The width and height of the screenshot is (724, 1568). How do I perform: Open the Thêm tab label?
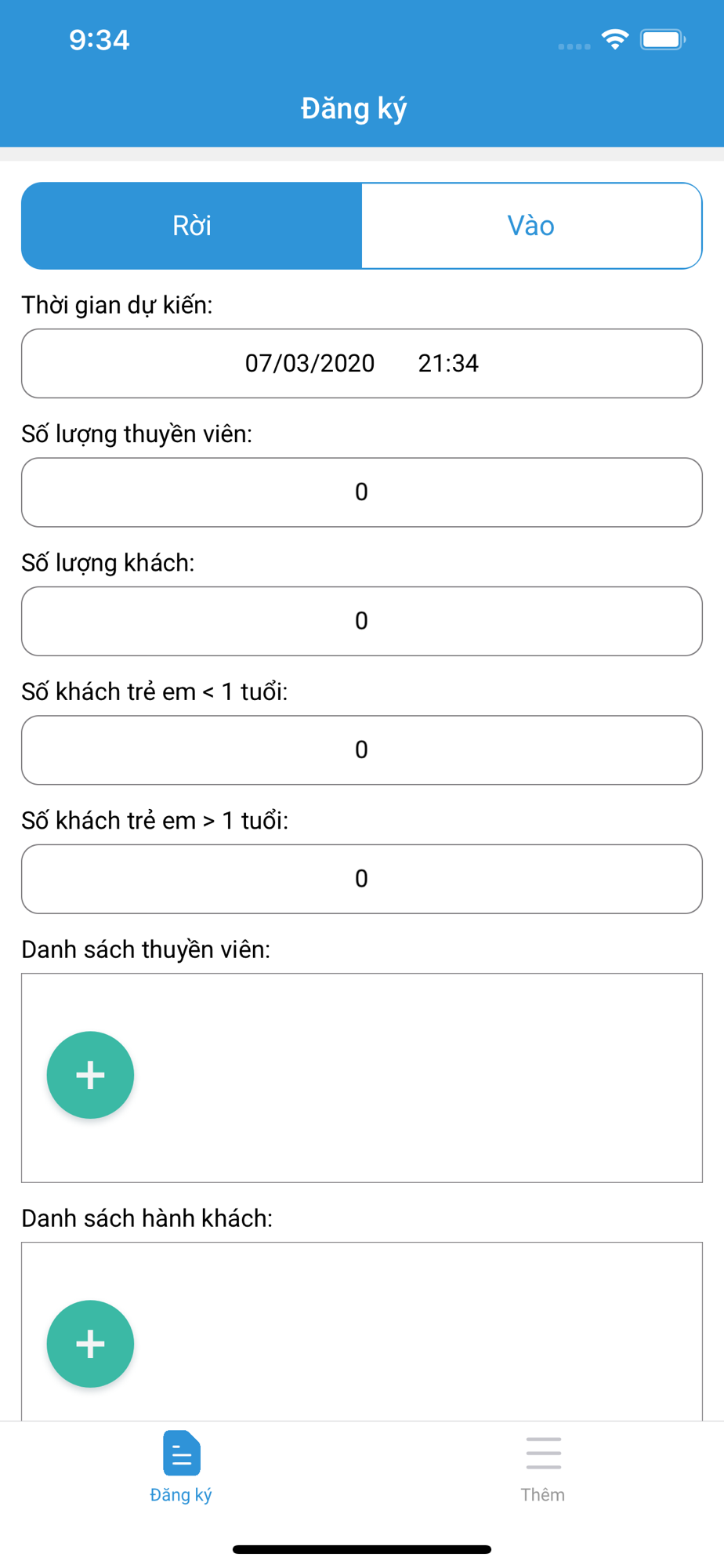point(543,1495)
